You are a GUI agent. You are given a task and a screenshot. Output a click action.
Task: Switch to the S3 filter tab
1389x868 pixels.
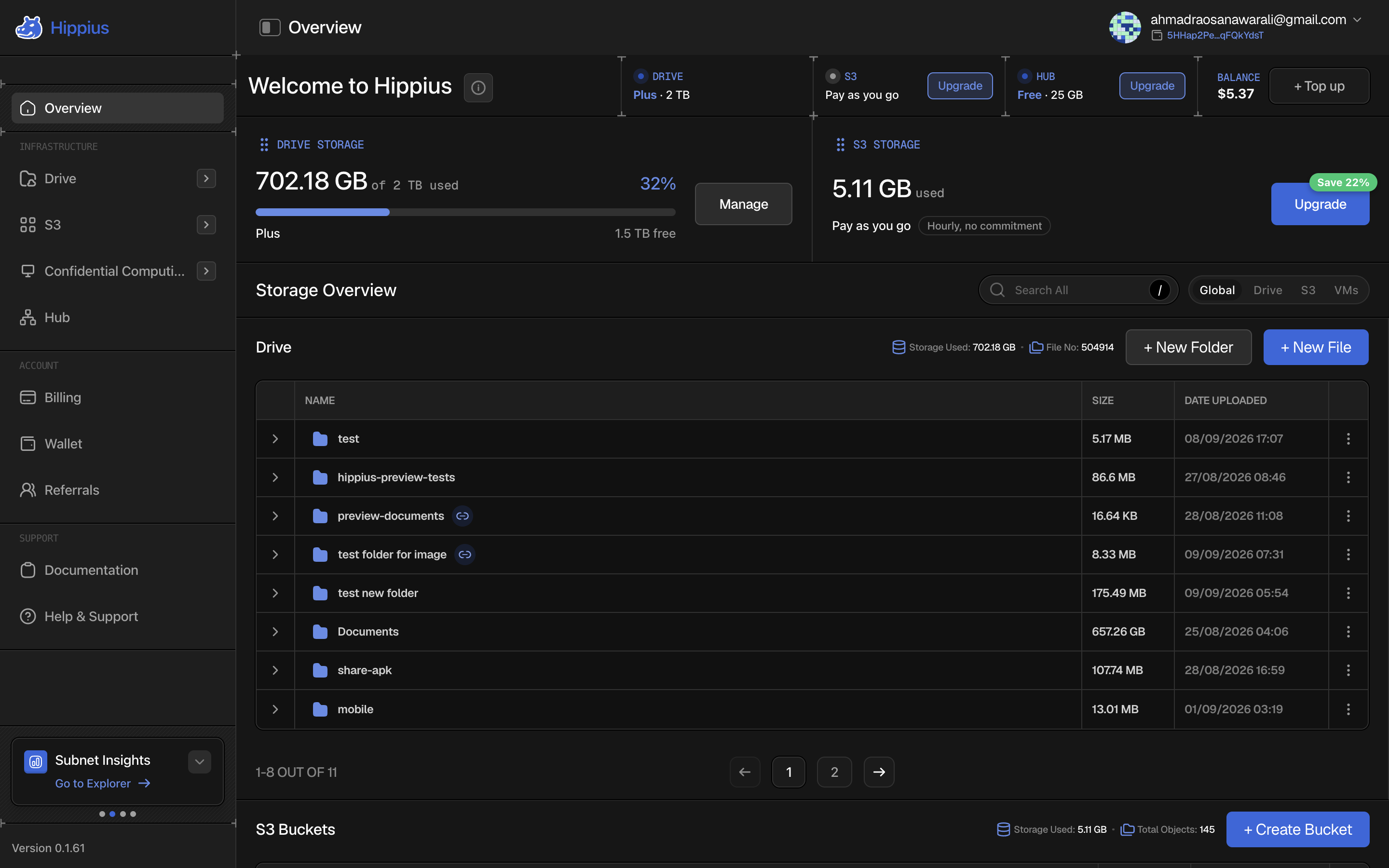[x=1308, y=290]
